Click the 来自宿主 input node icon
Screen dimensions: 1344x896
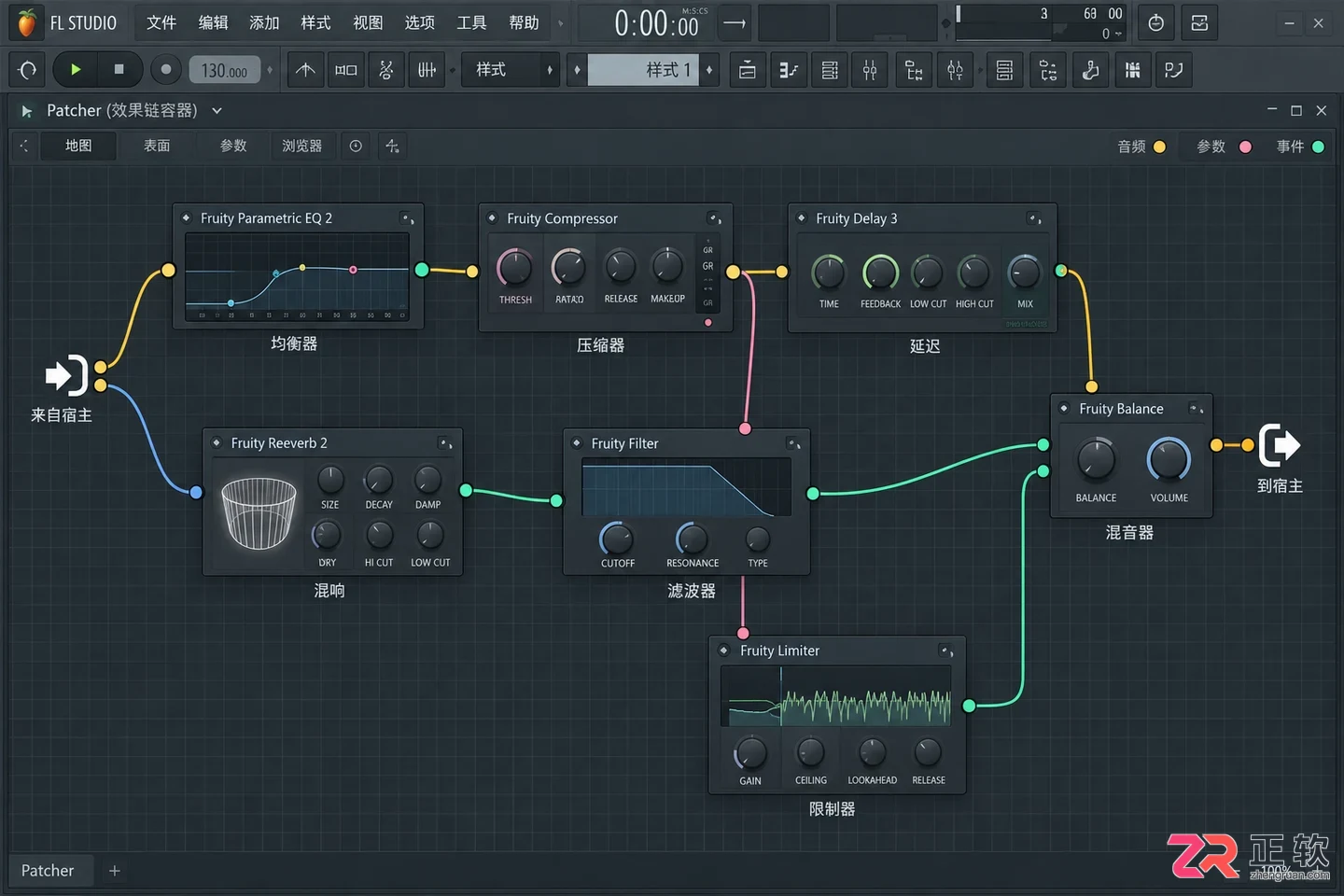tap(66, 375)
